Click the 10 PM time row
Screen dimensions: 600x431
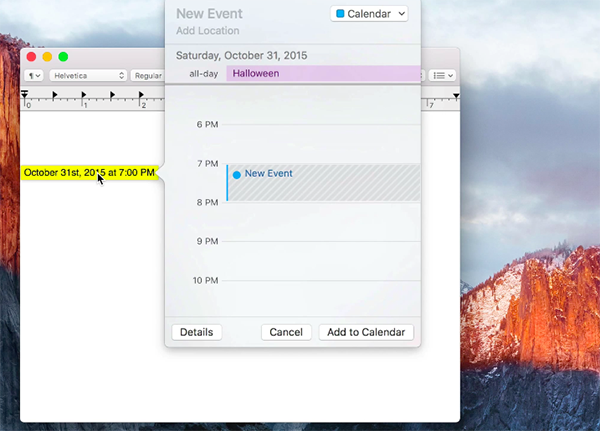click(x=306, y=280)
